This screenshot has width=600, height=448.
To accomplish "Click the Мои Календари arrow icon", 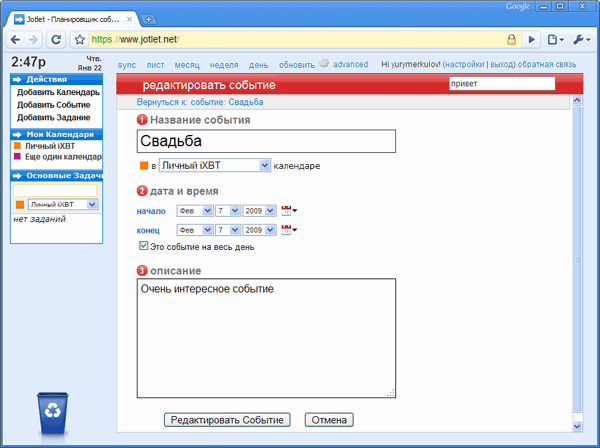I will click(x=17, y=135).
